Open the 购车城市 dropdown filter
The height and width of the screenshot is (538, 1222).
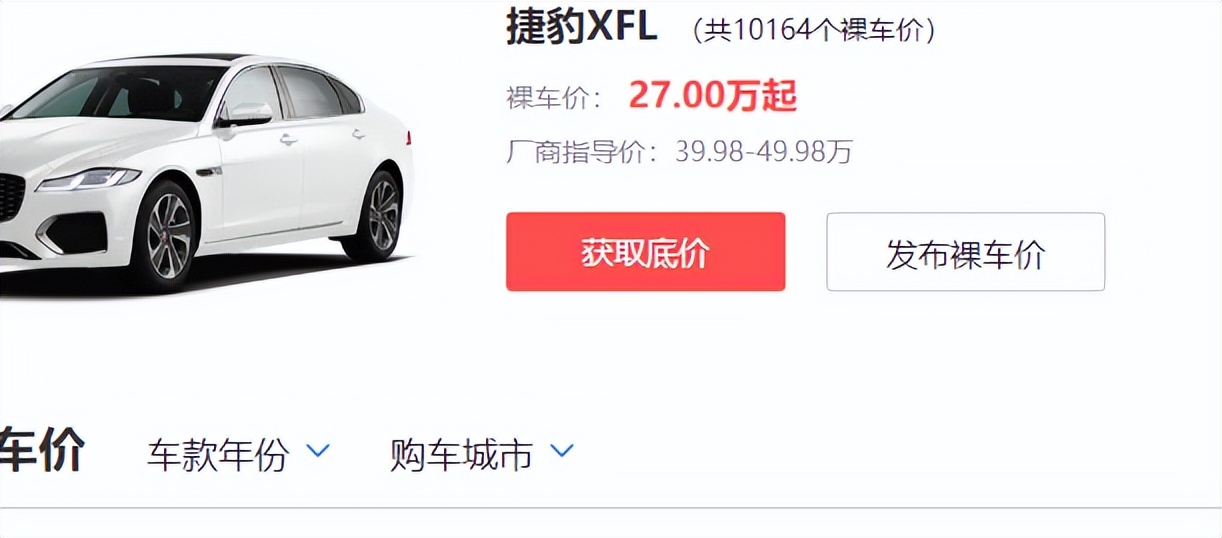pos(482,454)
